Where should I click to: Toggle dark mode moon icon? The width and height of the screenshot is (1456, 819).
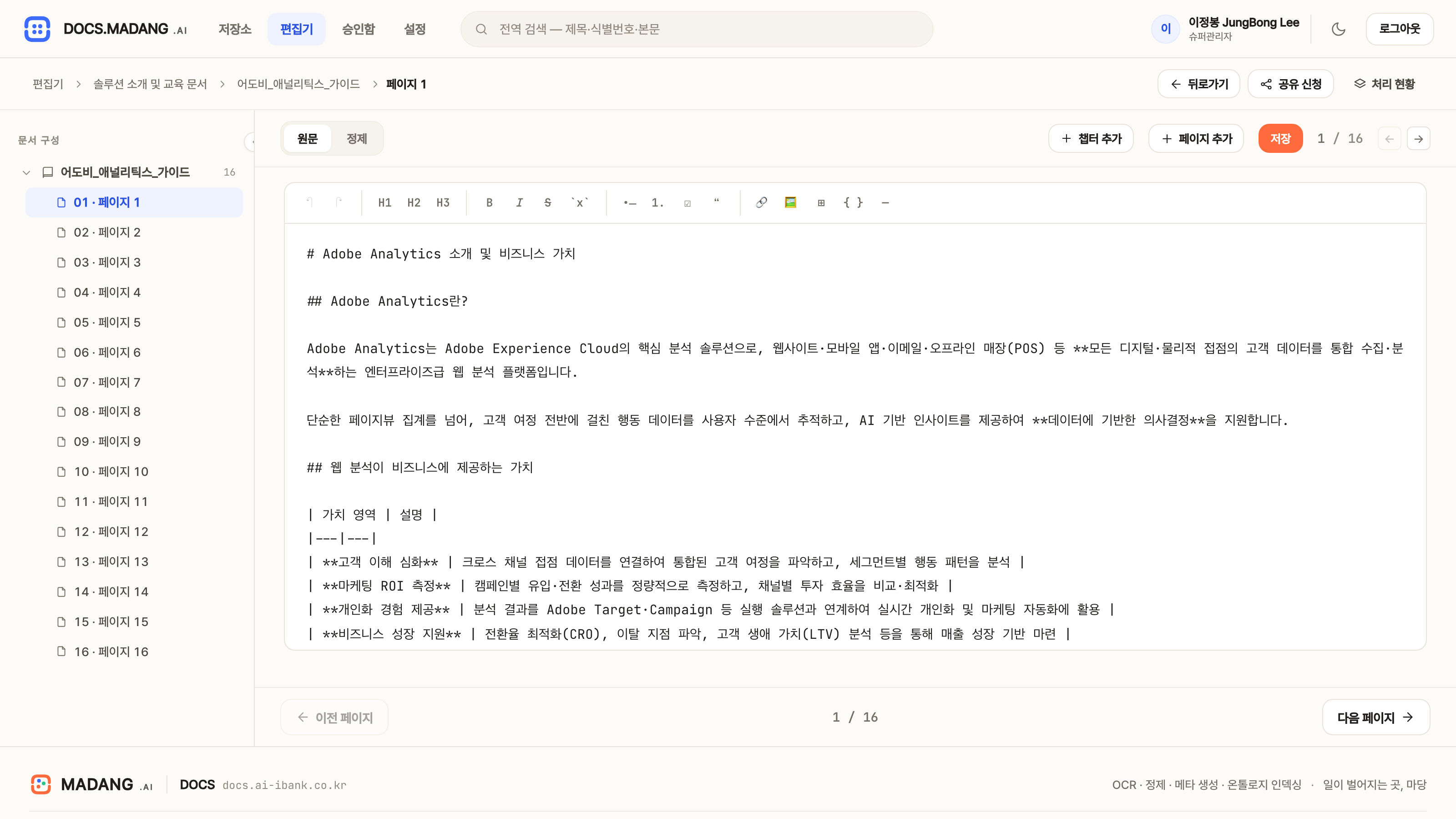tap(1339, 29)
